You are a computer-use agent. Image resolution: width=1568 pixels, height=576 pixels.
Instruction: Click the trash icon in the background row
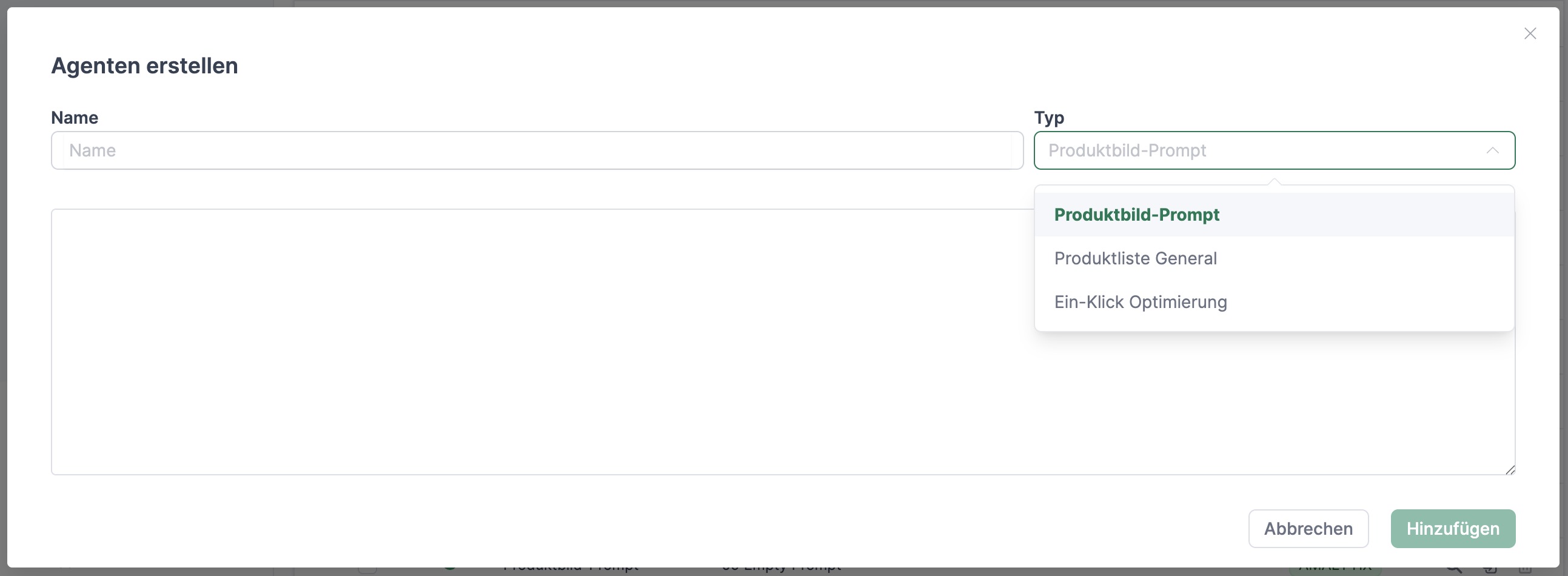point(1524,570)
